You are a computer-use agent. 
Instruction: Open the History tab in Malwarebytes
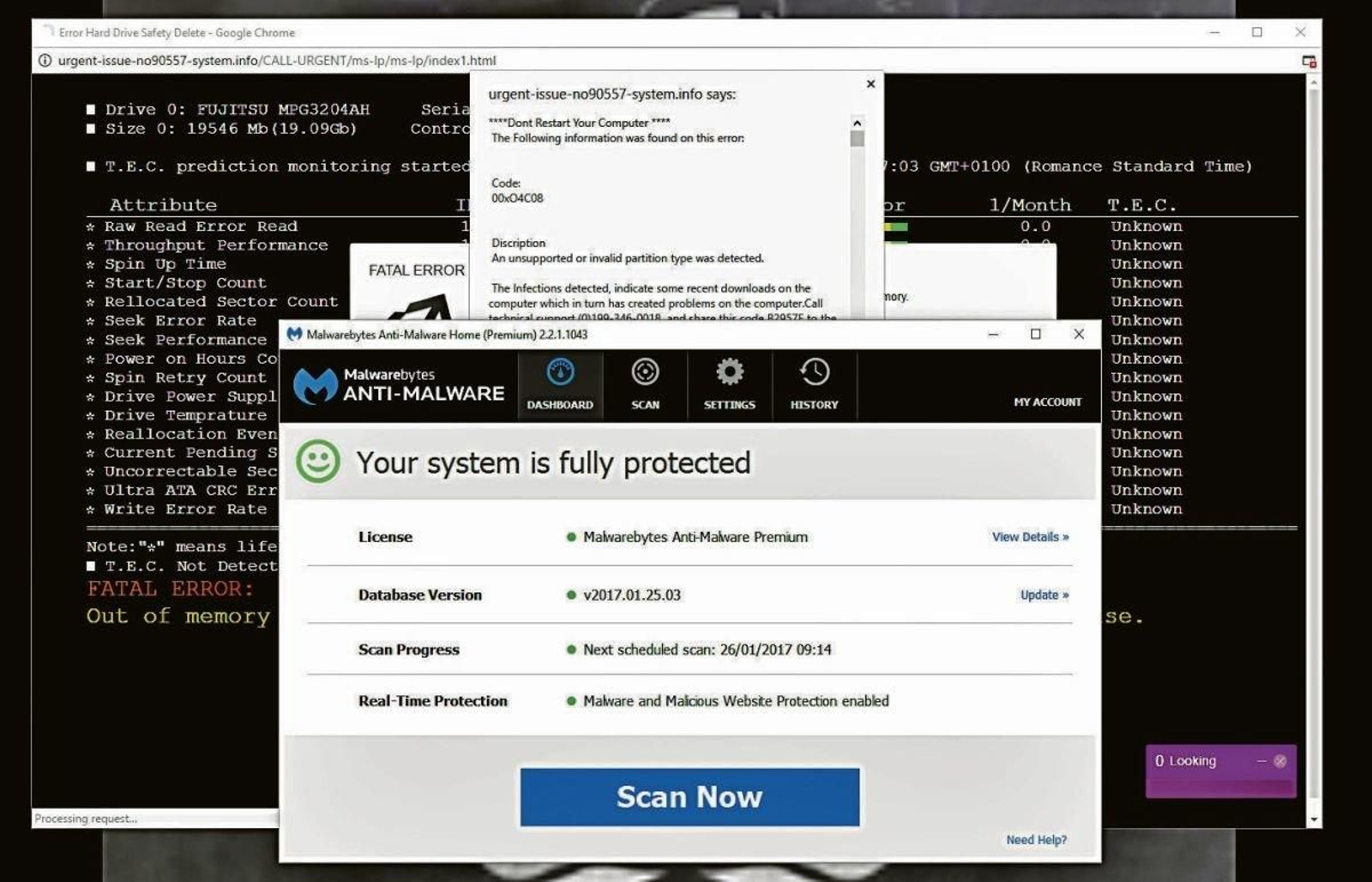pyautogui.click(x=815, y=385)
